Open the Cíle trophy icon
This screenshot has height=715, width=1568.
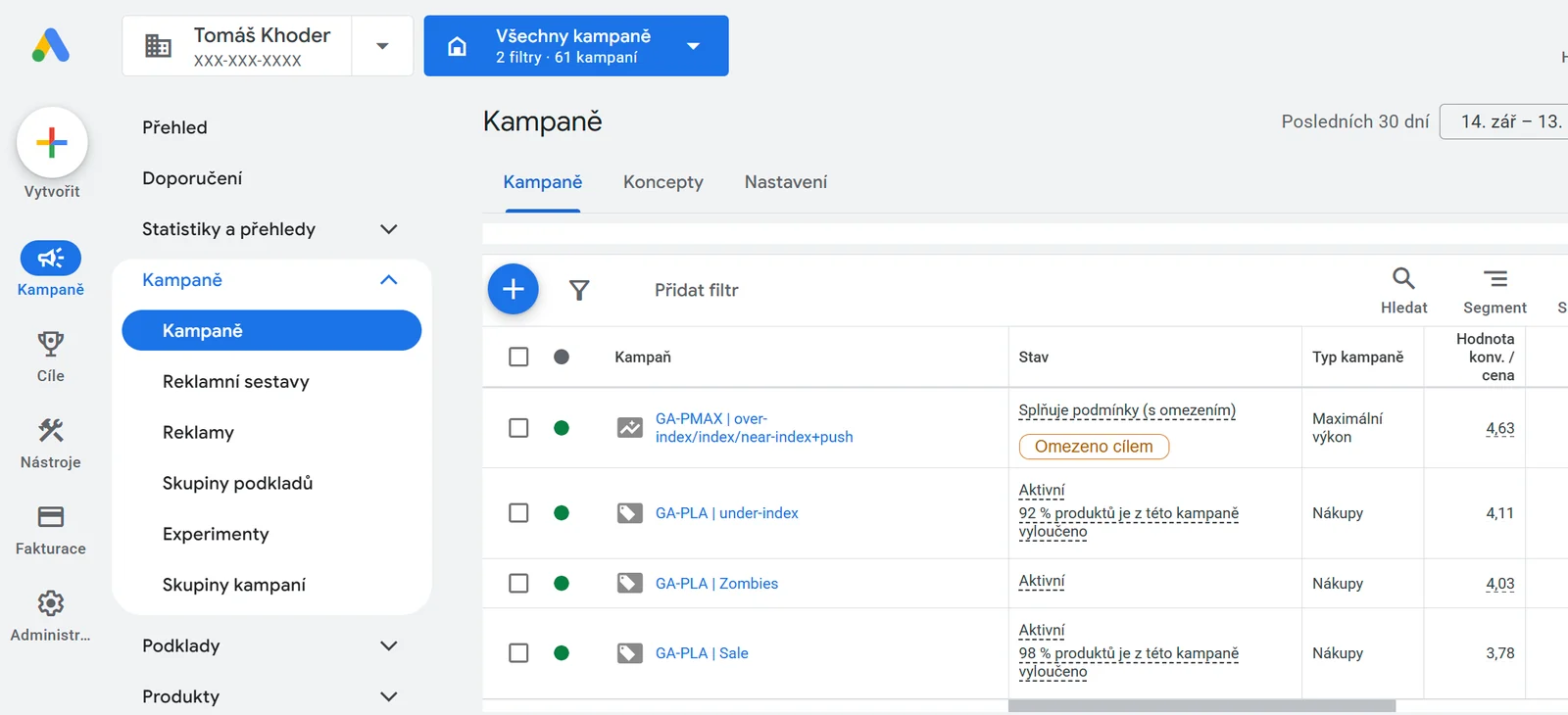point(51,344)
